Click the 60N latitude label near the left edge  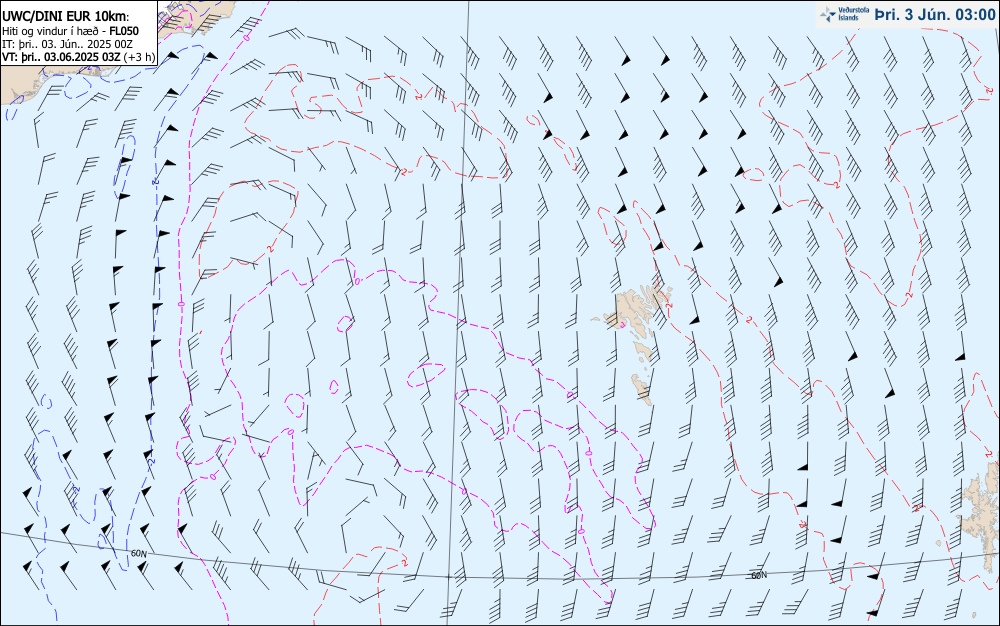tap(138, 553)
